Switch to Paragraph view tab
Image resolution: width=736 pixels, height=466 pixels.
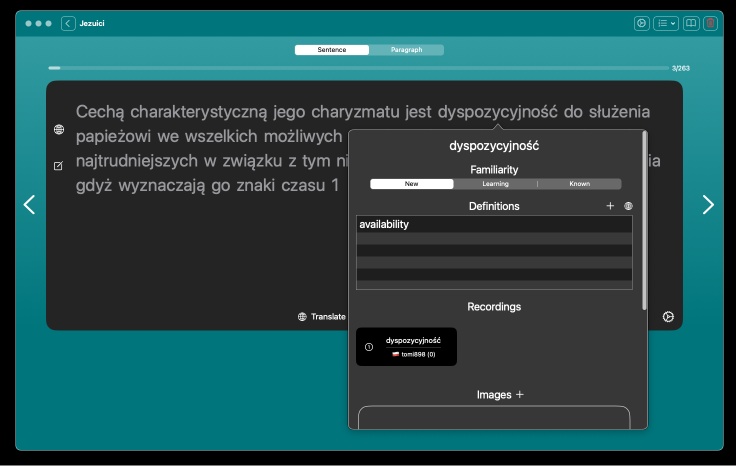(406, 50)
